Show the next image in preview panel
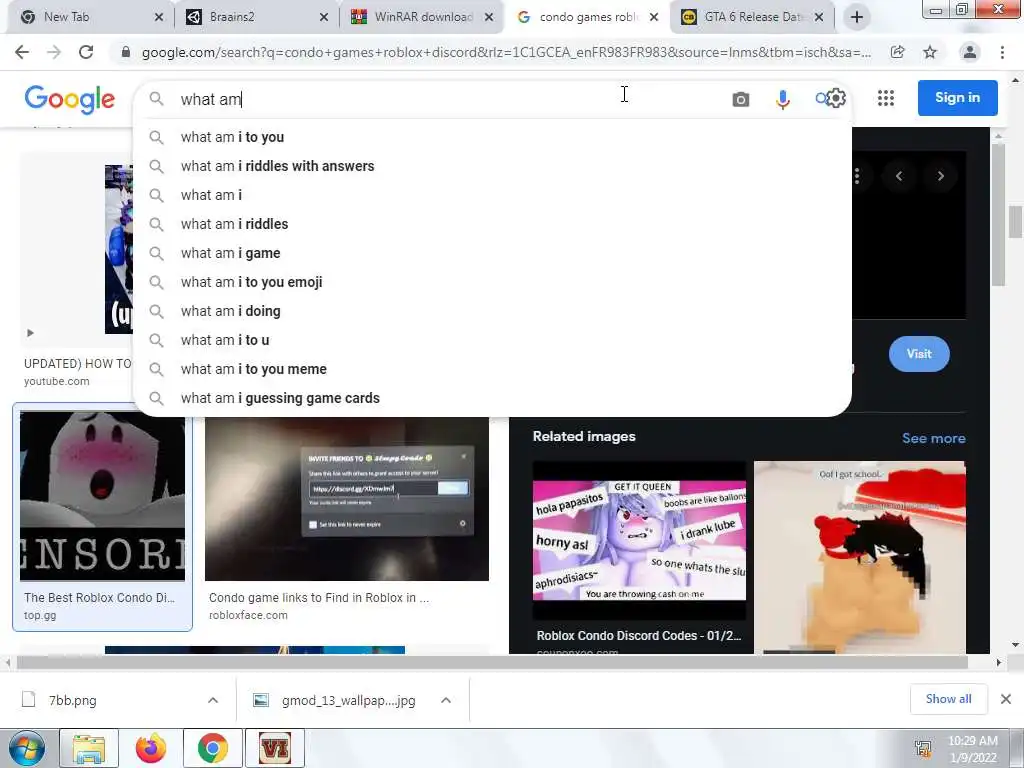The height and width of the screenshot is (768, 1024). (940, 176)
